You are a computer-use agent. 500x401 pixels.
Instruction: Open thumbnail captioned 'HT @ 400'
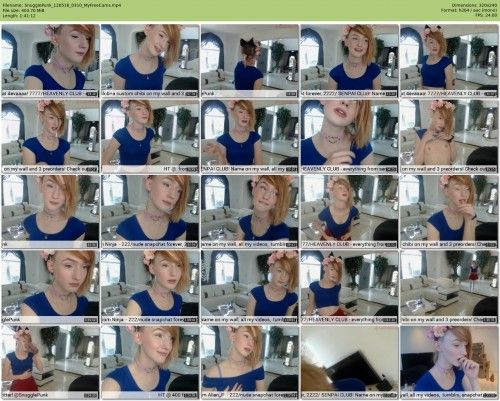[150, 362]
